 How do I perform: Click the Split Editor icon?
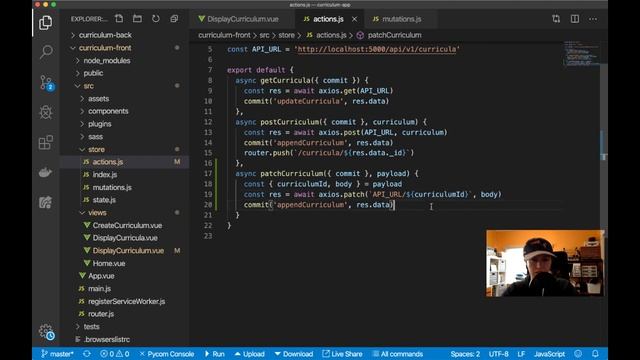pos(575,19)
